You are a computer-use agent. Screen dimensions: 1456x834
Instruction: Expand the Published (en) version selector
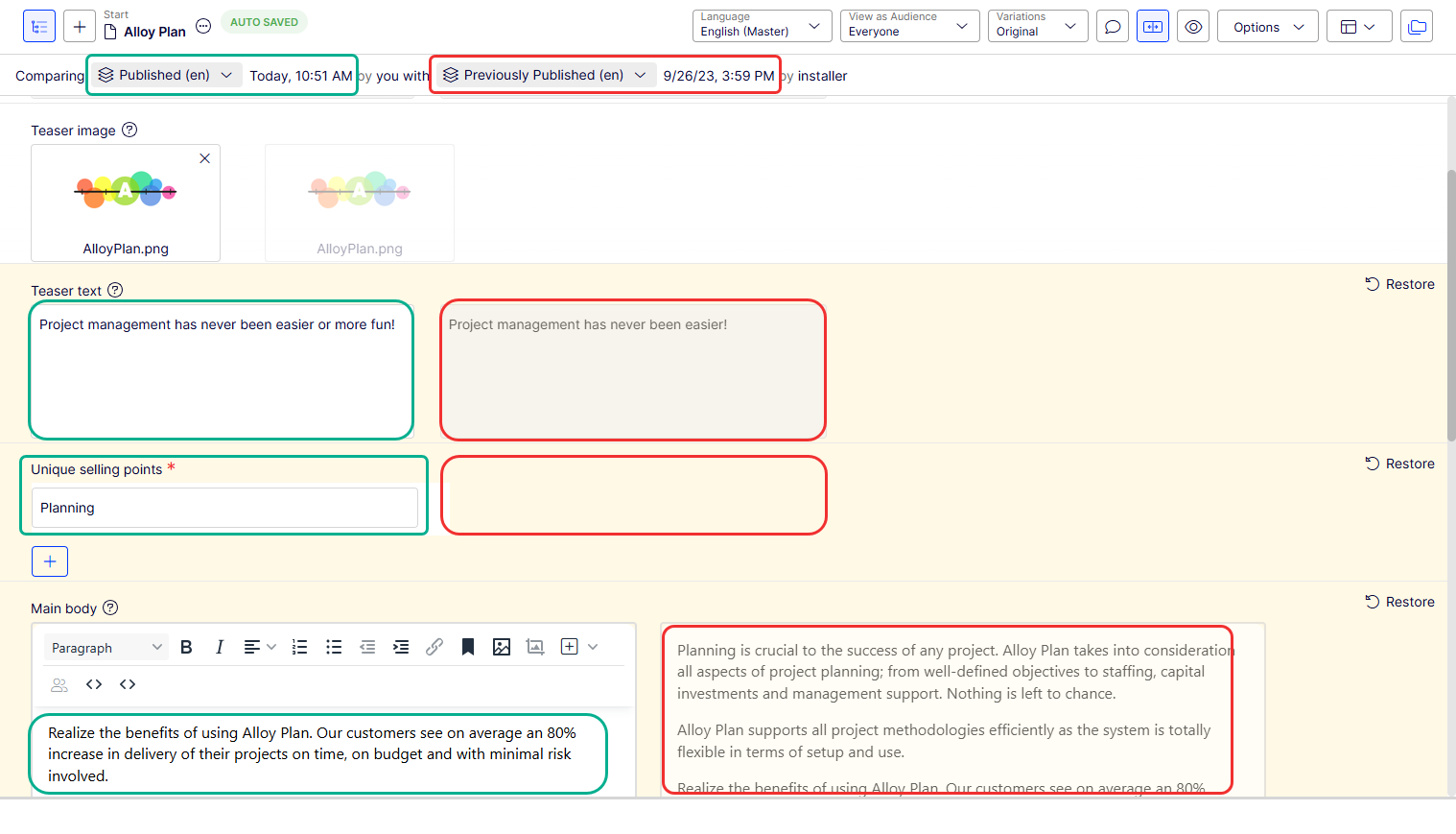click(166, 75)
